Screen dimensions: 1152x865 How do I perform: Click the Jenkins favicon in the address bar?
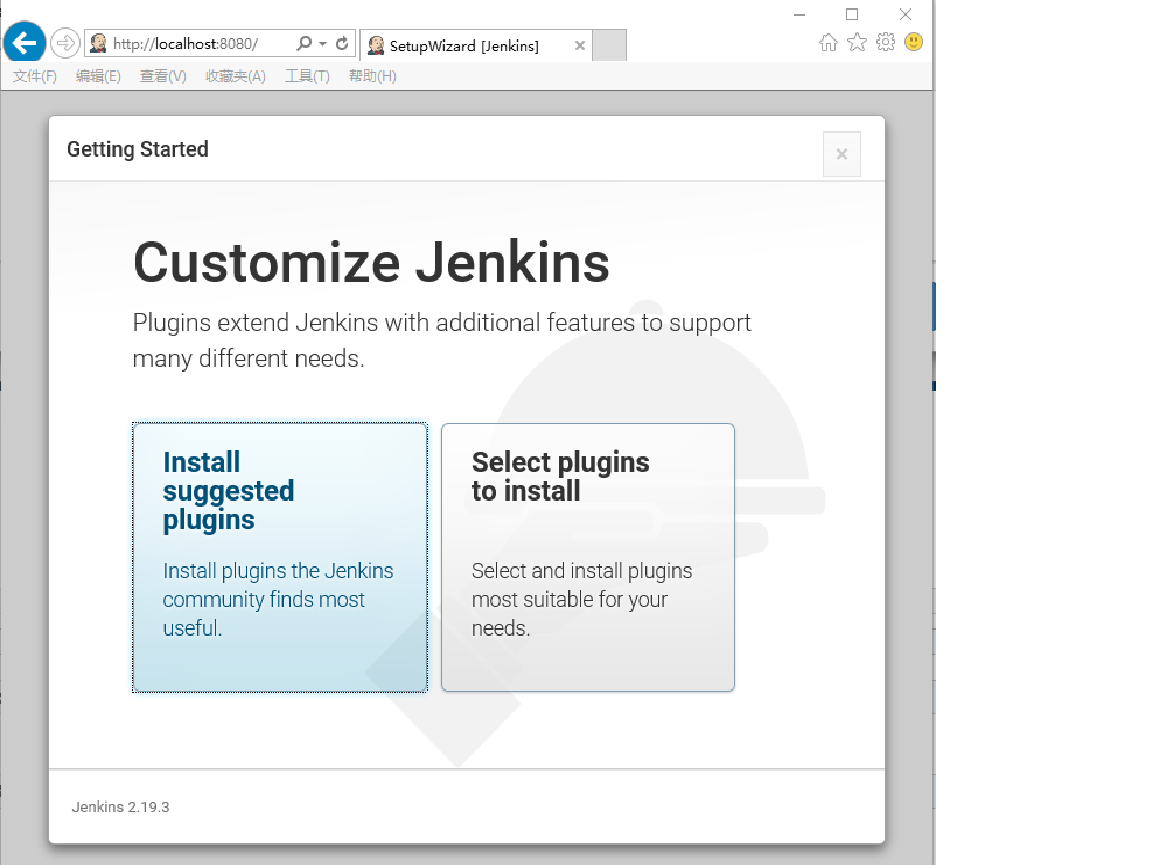[x=98, y=44]
